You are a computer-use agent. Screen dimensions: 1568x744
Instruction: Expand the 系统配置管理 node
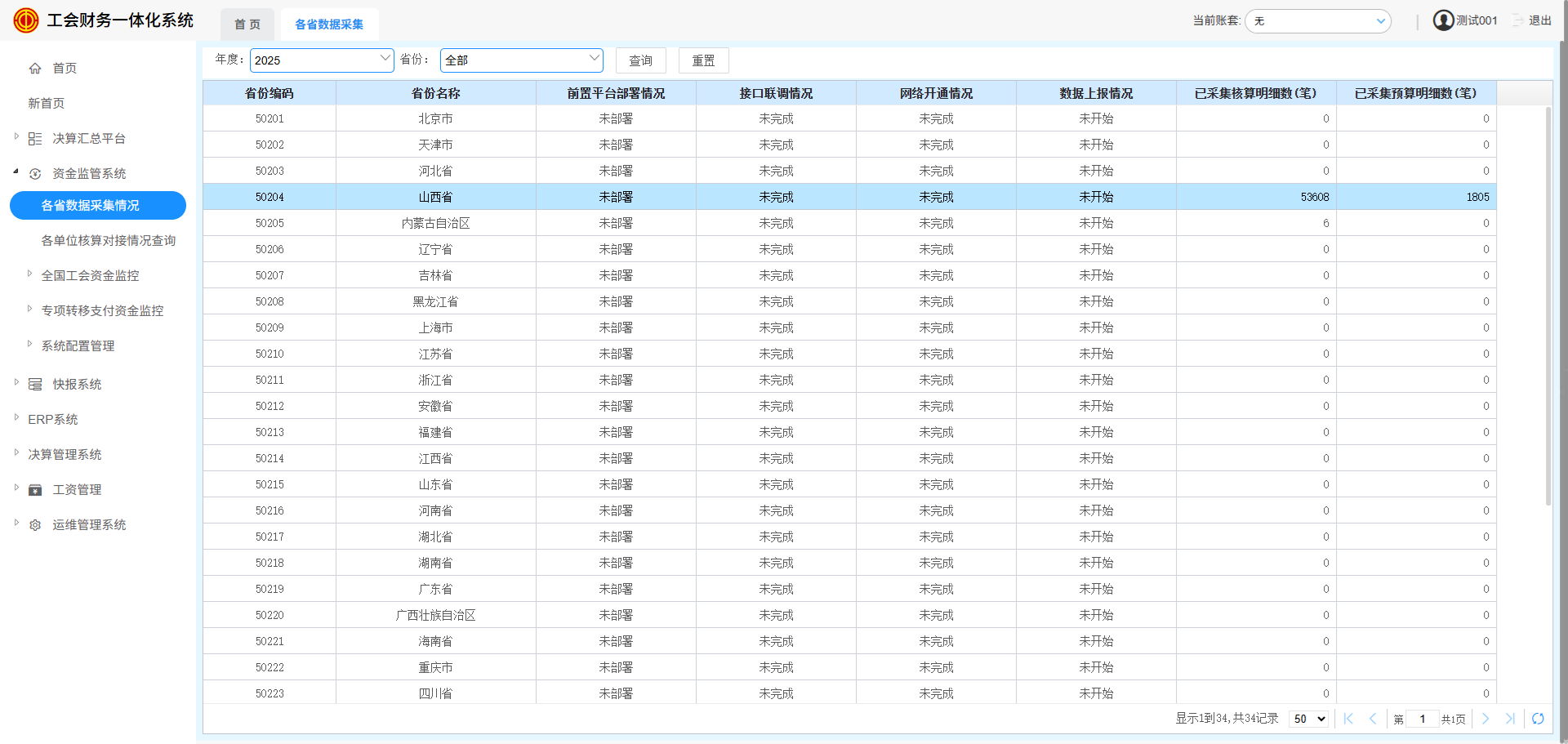[29, 344]
